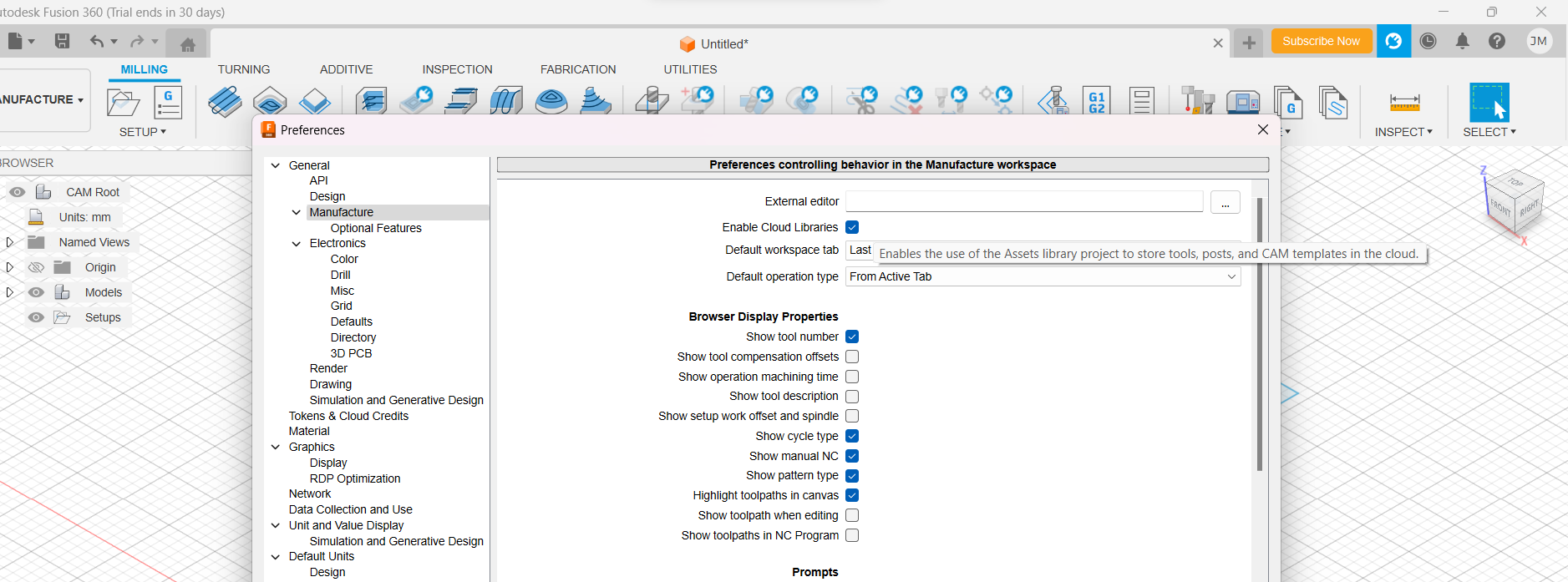
Task: Toggle Show cycle type checkbox
Action: [x=852, y=436]
